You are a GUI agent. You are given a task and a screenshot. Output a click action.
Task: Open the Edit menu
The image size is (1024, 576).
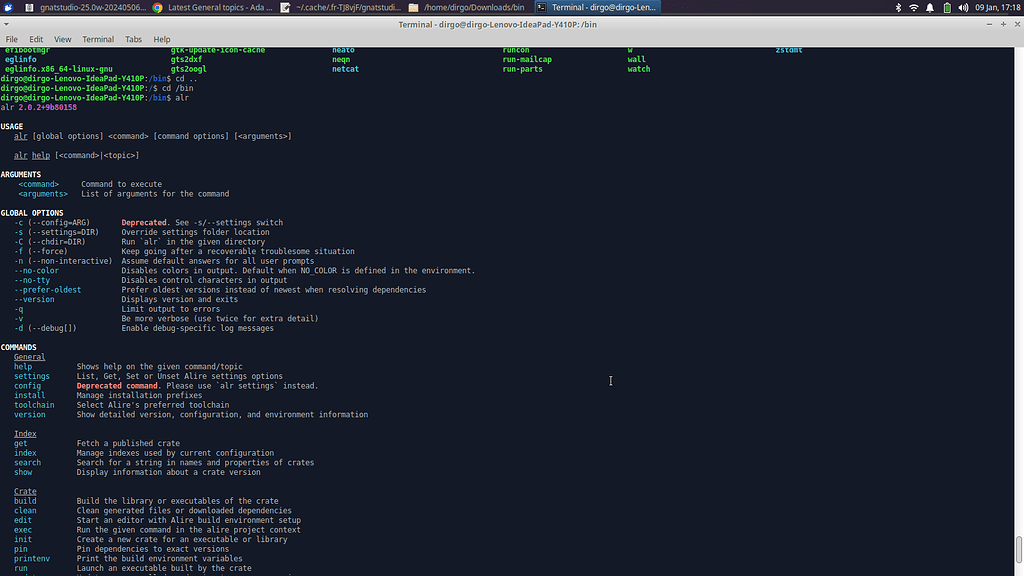(x=35, y=39)
